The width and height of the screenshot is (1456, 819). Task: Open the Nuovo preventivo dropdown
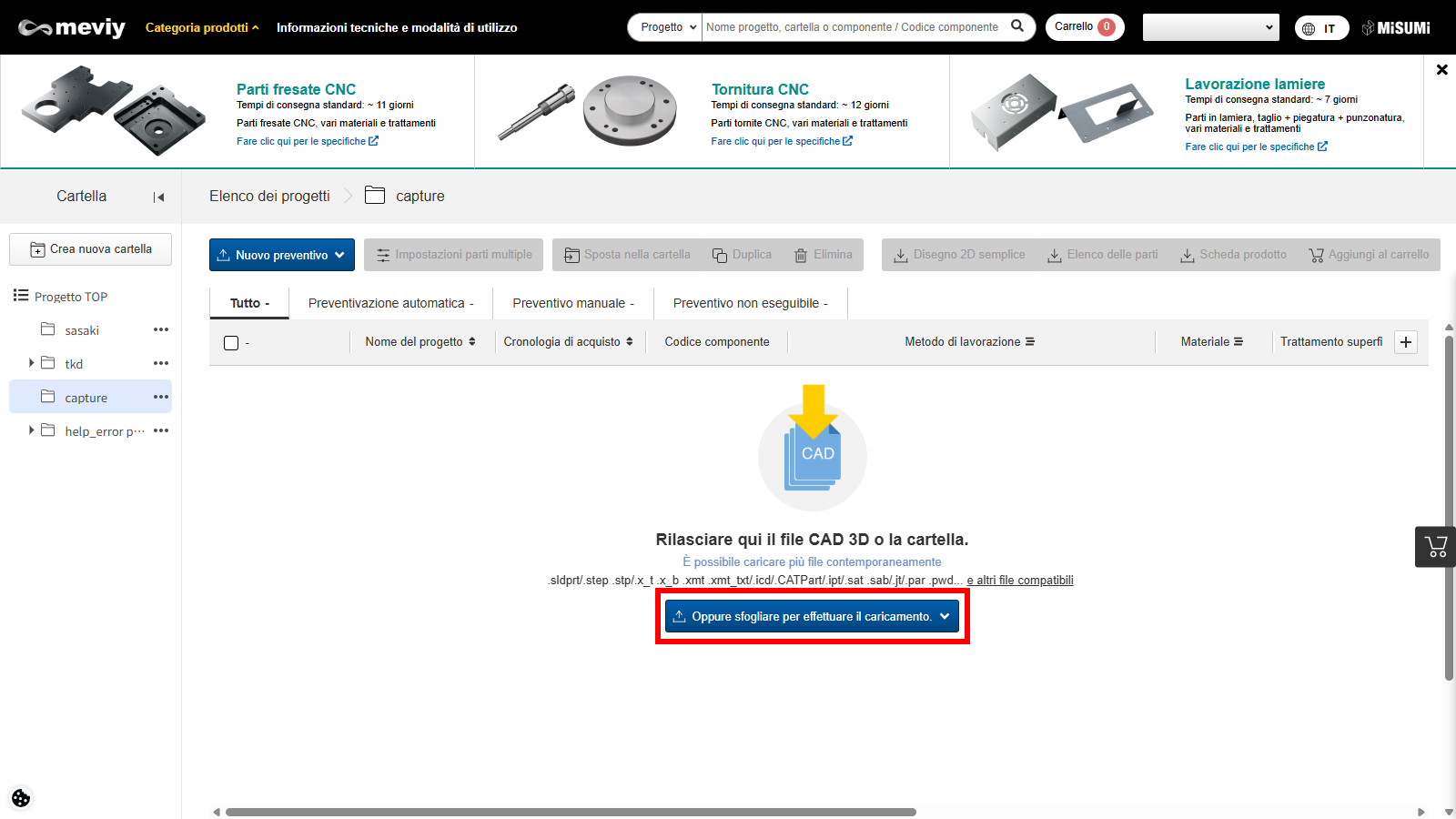click(282, 255)
